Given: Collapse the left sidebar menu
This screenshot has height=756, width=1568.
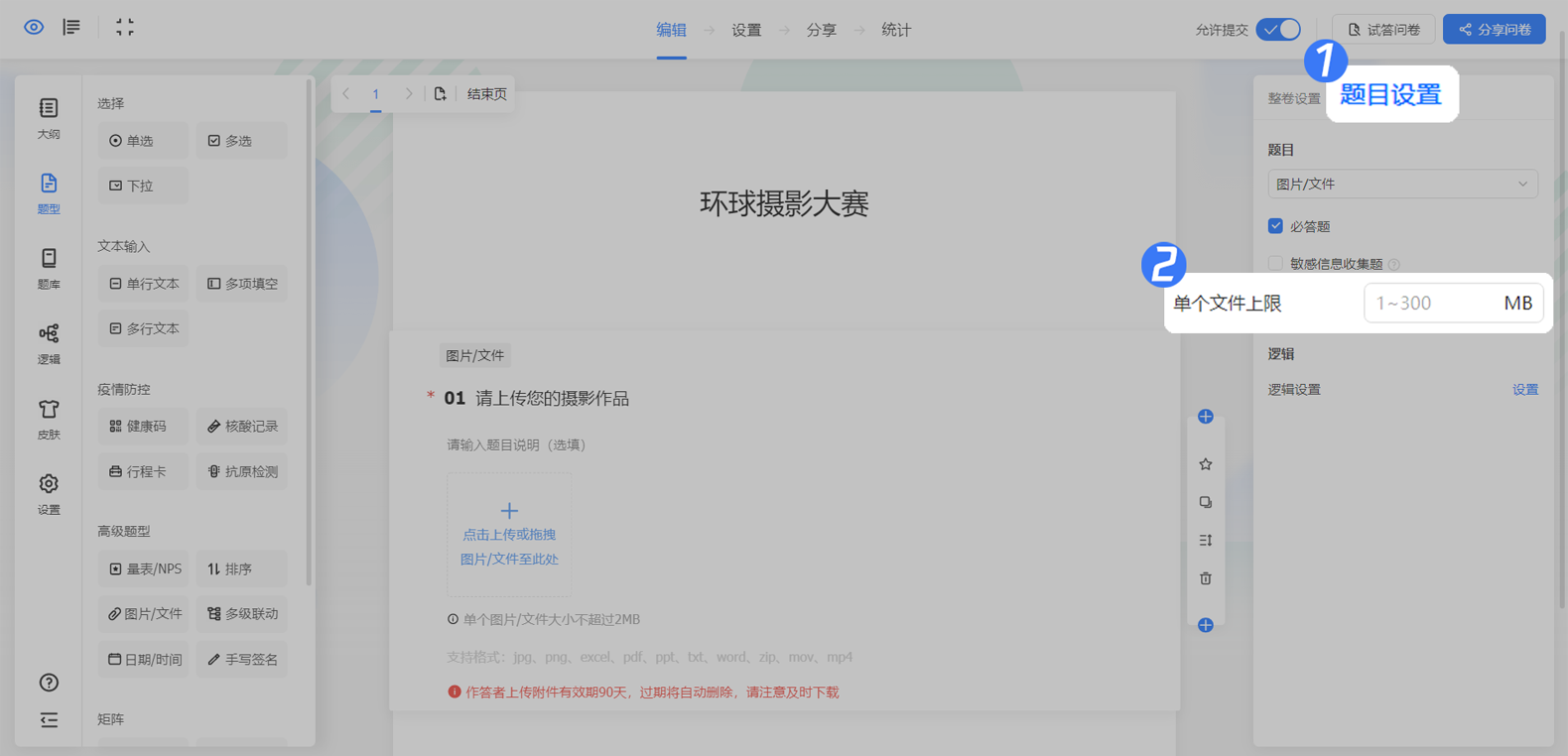Looking at the screenshot, I should click(x=49, y=720).
